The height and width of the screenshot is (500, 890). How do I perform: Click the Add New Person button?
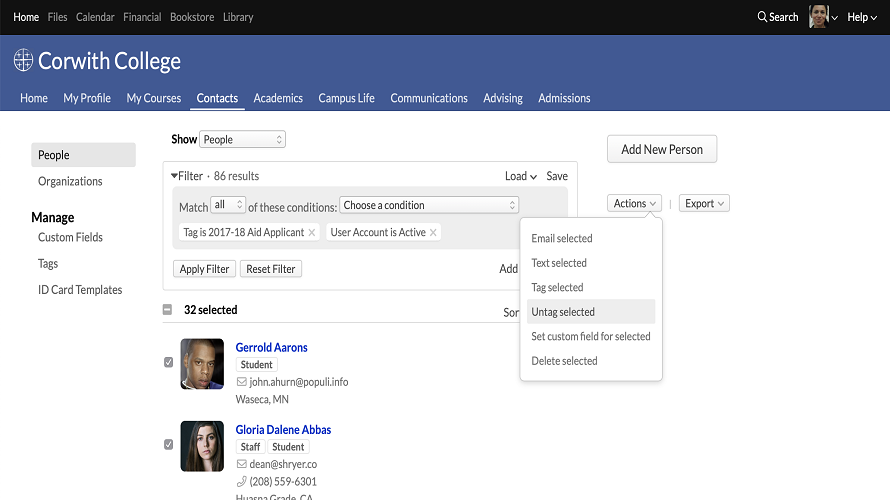pyautogui.click(x=662, y=149)
